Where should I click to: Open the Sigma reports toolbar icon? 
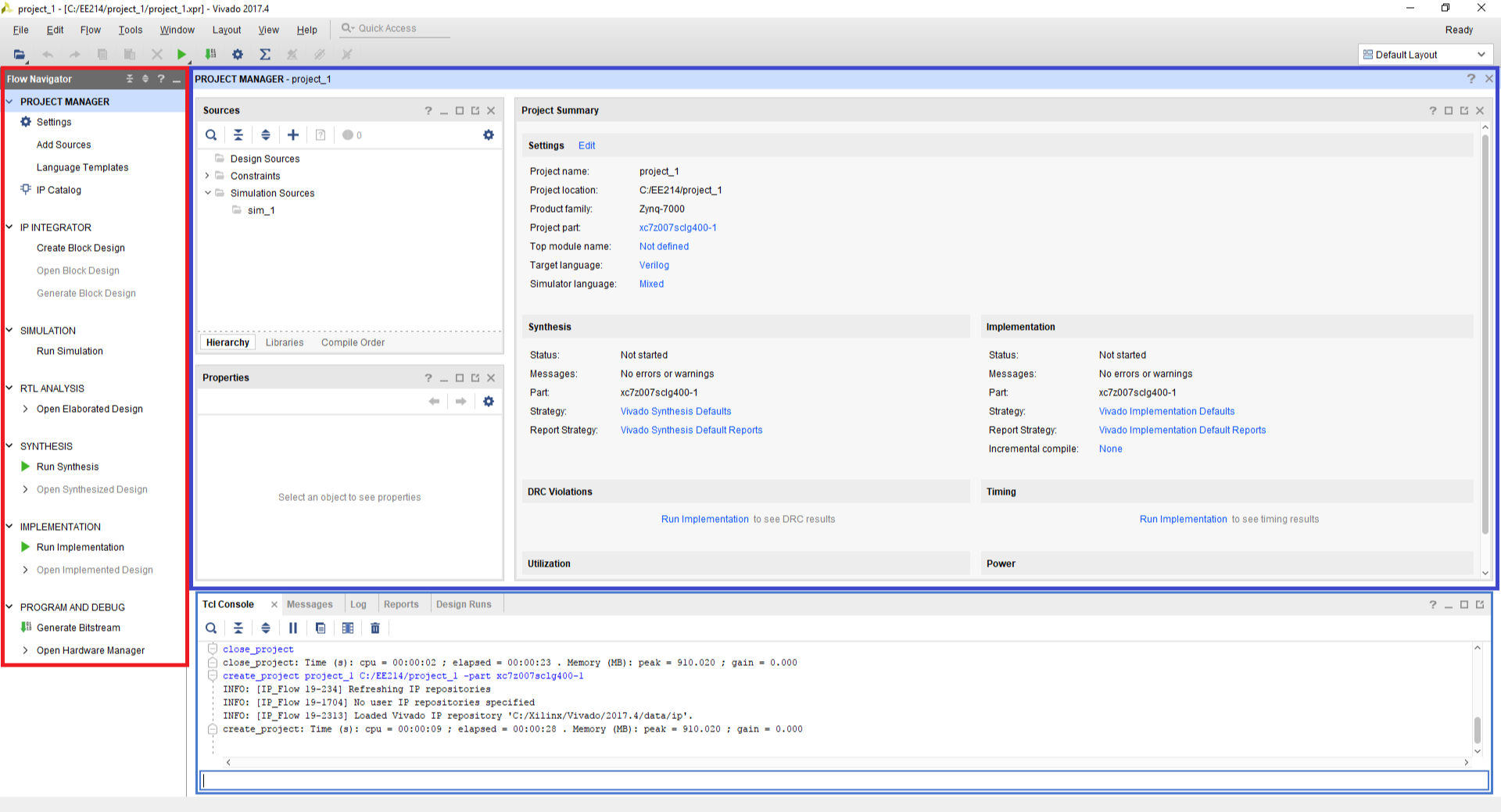265,55
